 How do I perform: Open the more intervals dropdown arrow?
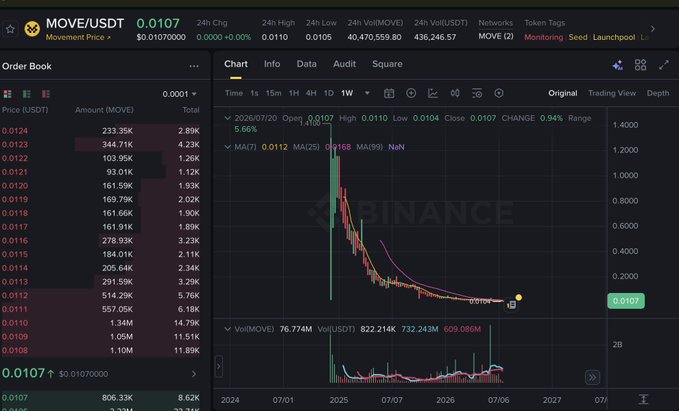pos(367,93)
